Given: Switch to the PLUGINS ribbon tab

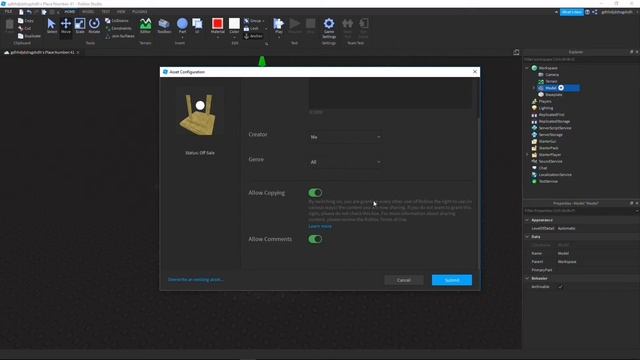Looking at the screenshot, I should (x=140, y=12).
